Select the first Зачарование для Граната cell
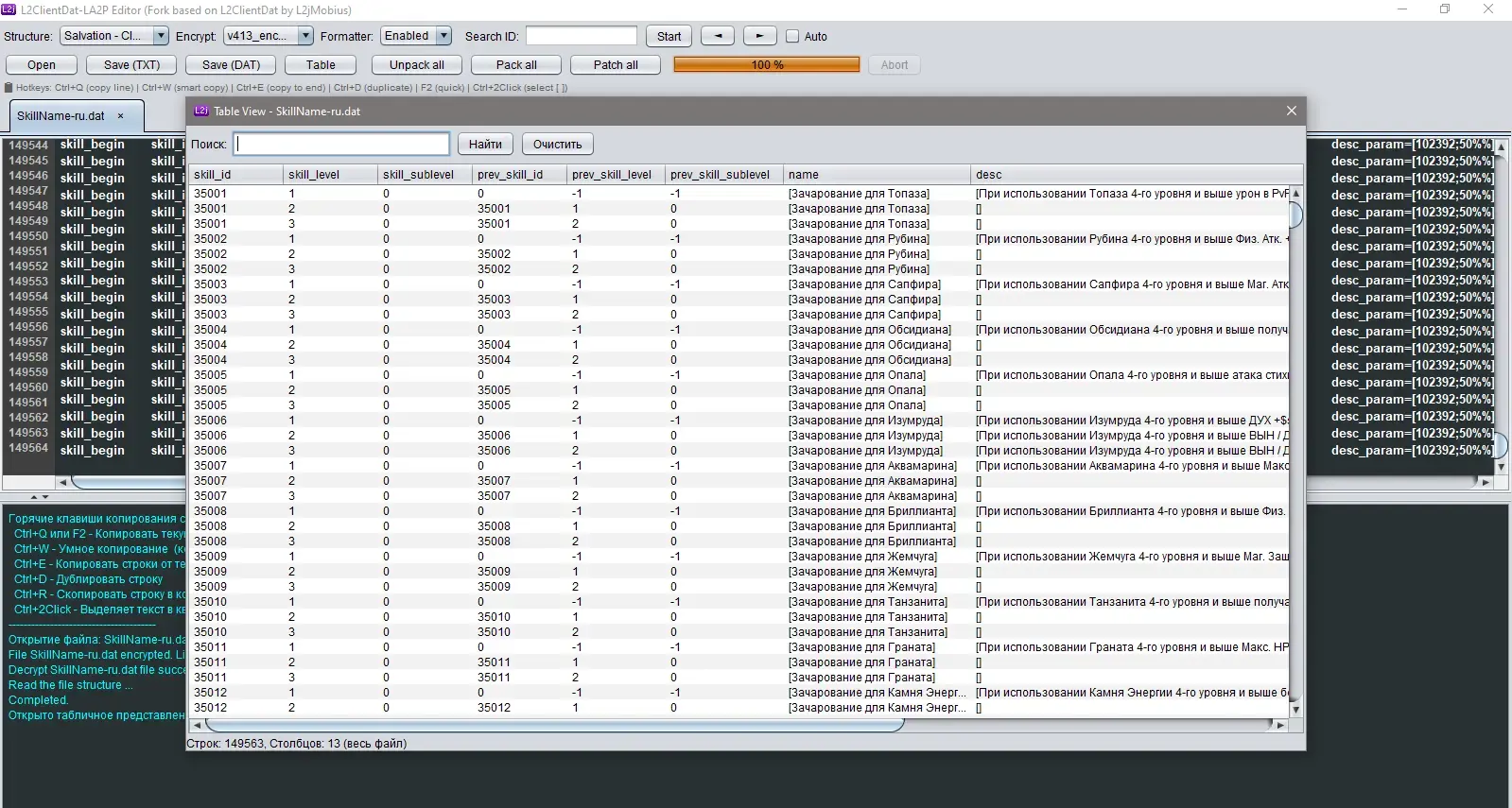This screenshot has width=1512, height=808. coord(877,646)
